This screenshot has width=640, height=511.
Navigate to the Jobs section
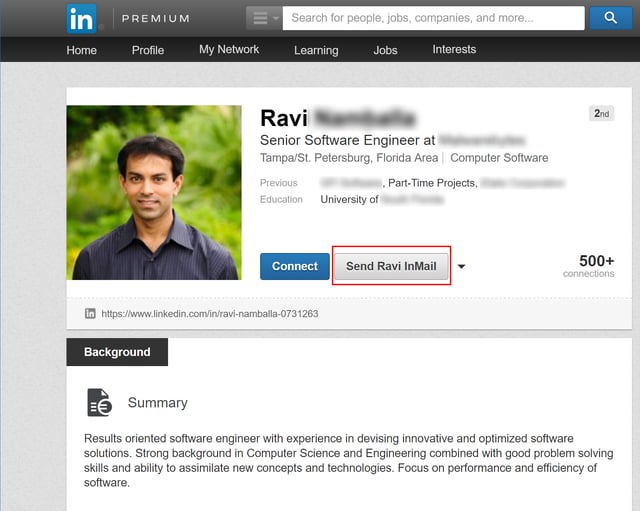pos(385,50)
